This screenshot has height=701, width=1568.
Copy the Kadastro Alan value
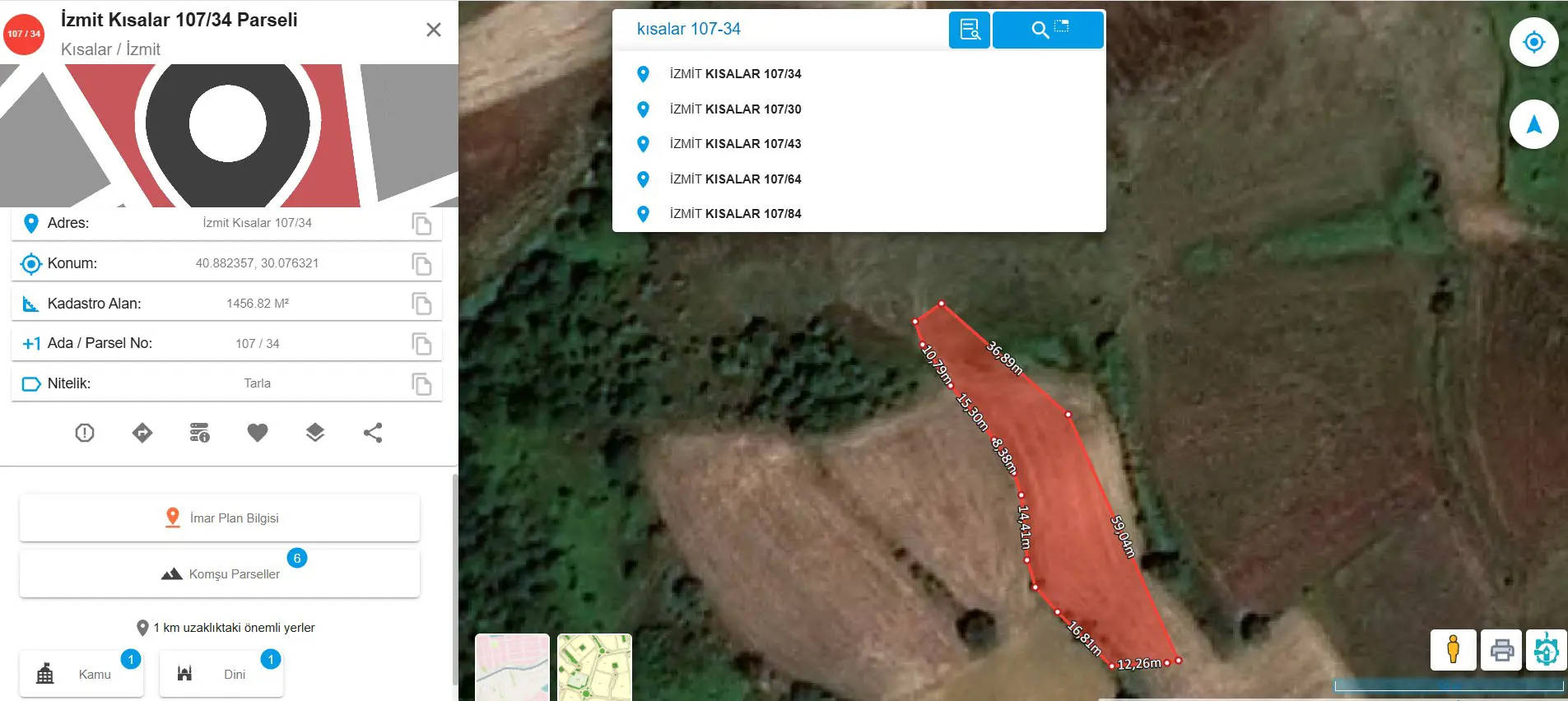[421, 304]
